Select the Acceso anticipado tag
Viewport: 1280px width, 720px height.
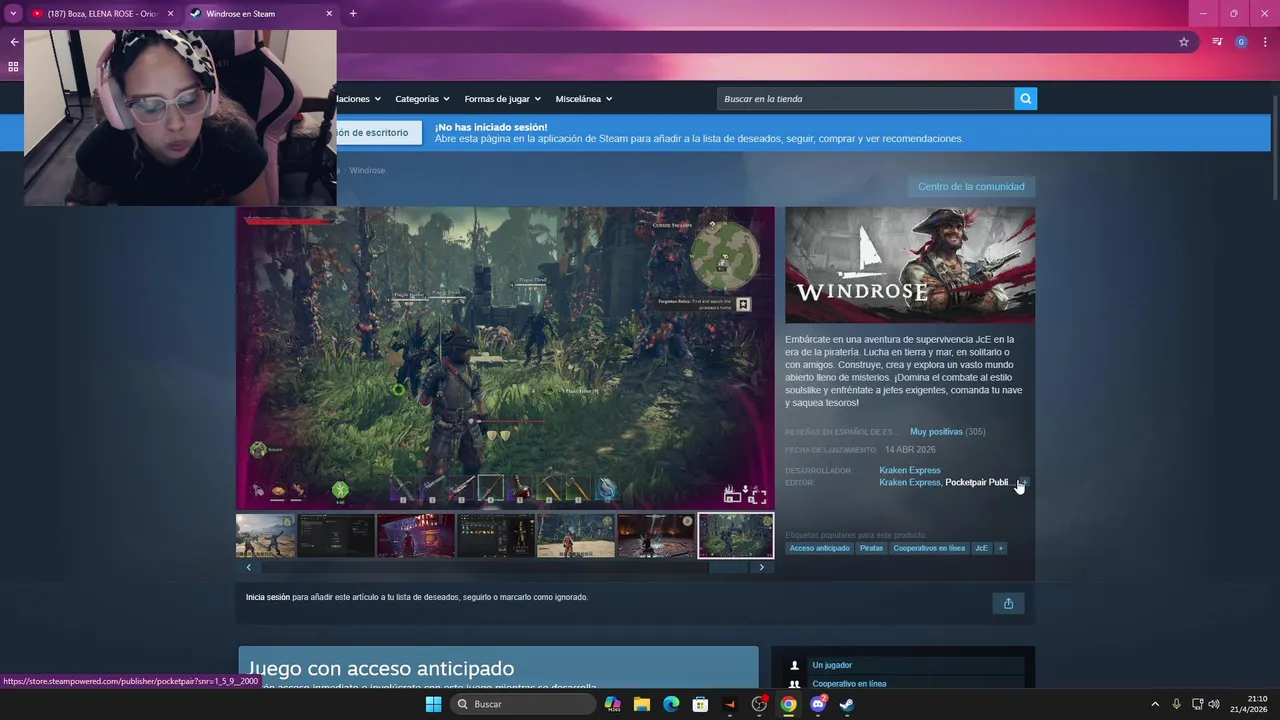[x=819, y=548]
